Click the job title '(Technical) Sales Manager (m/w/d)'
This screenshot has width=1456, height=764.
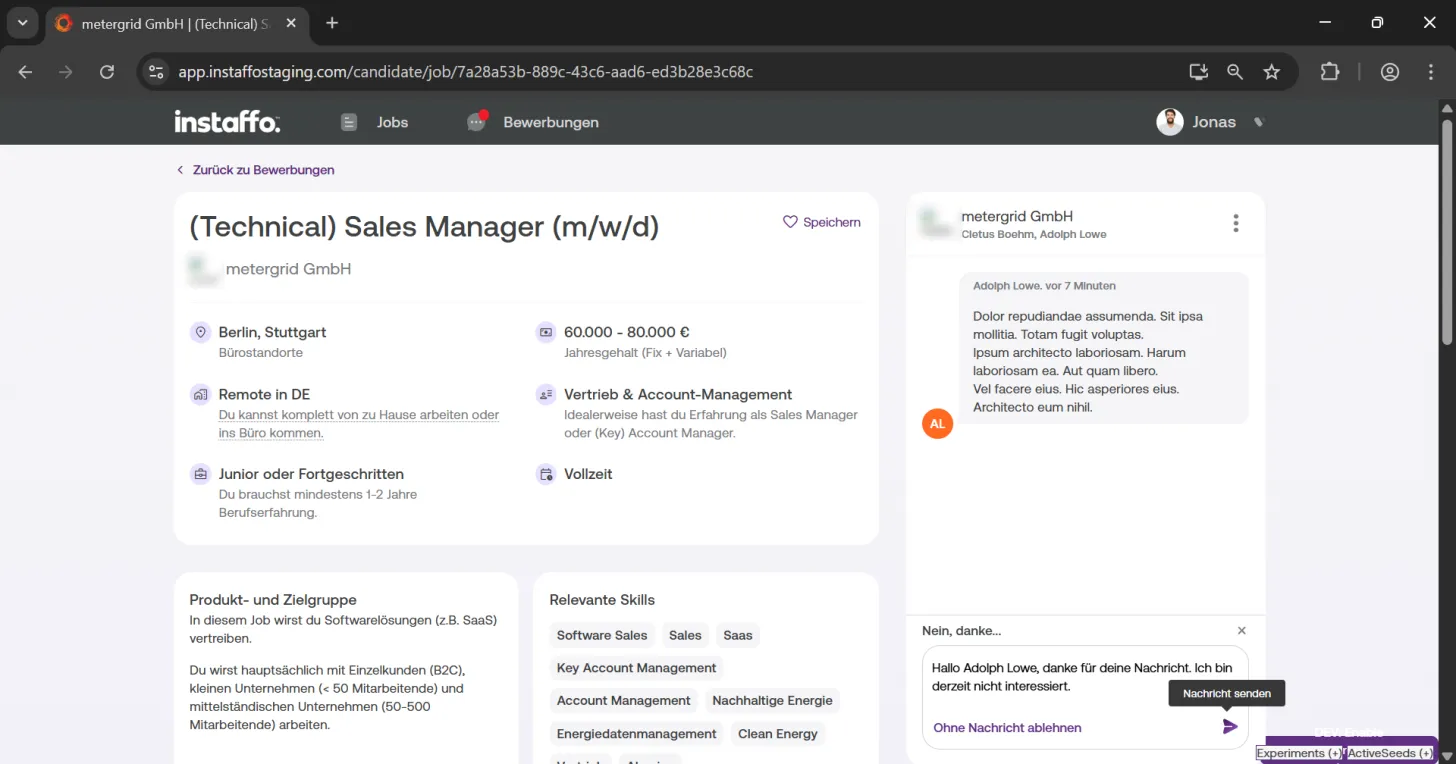pos(424,227)
